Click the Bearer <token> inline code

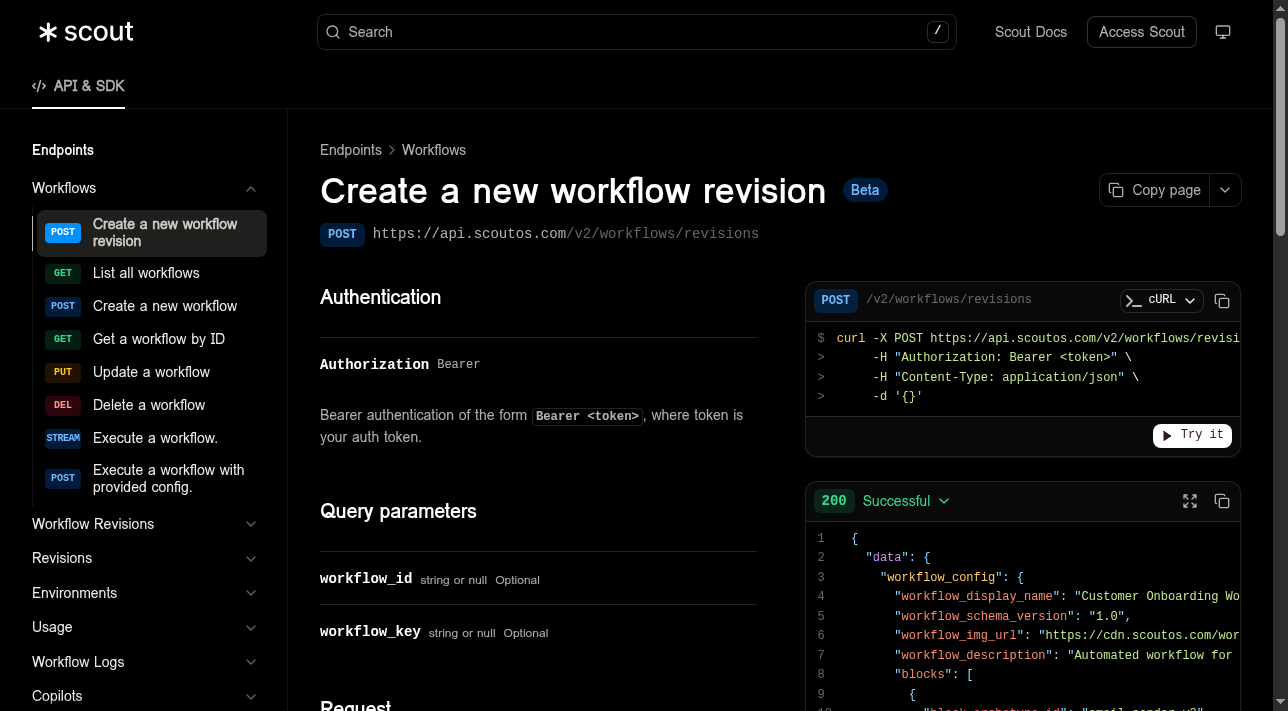[x=587, y=416]
